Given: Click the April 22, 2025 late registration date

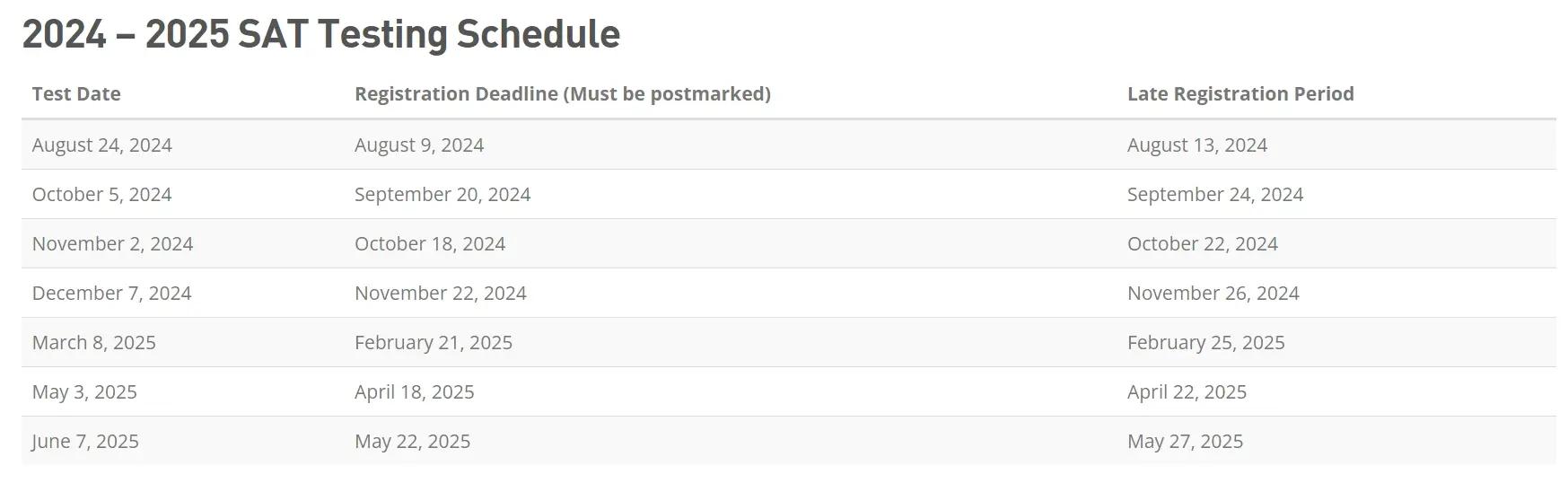Looking at the screenshot, I should 1187,392.
